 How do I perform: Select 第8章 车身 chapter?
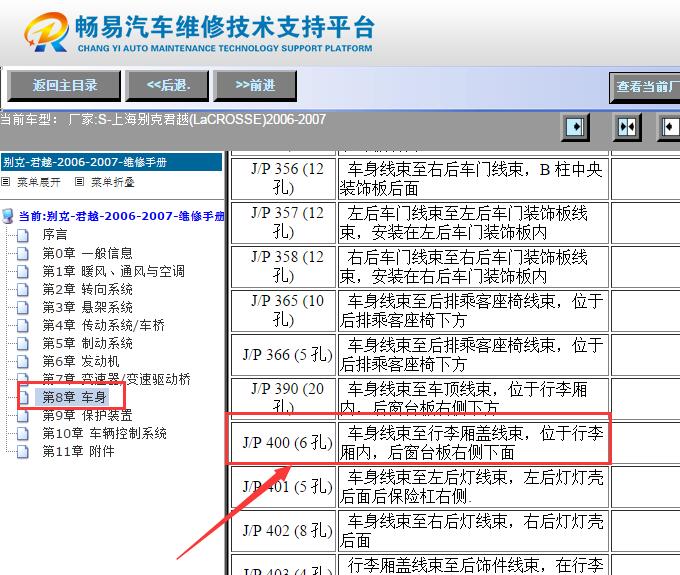(74, 397)
